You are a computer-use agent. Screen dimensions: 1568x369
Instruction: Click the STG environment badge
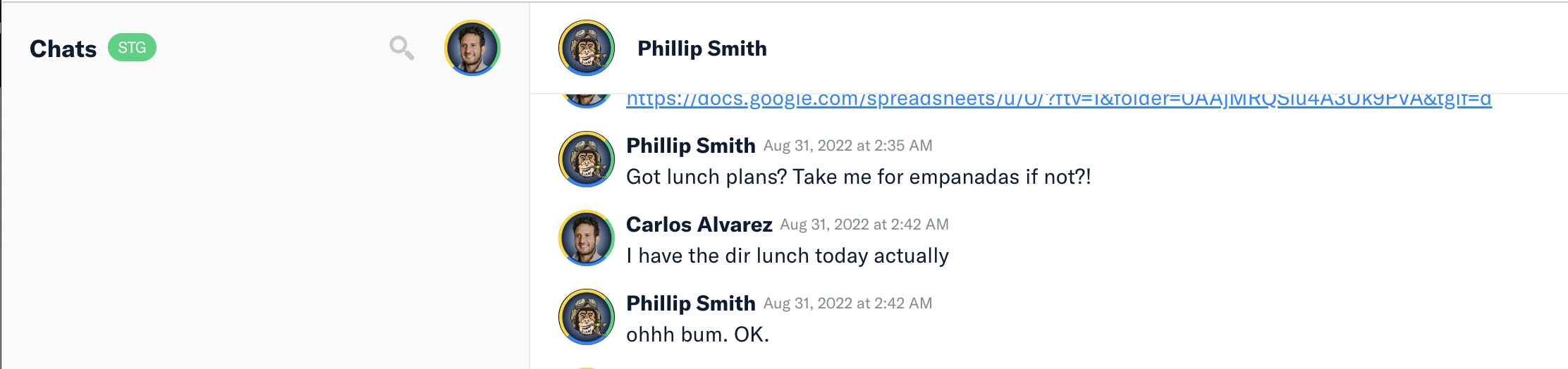pyautogui.click(x=132, y=48)
